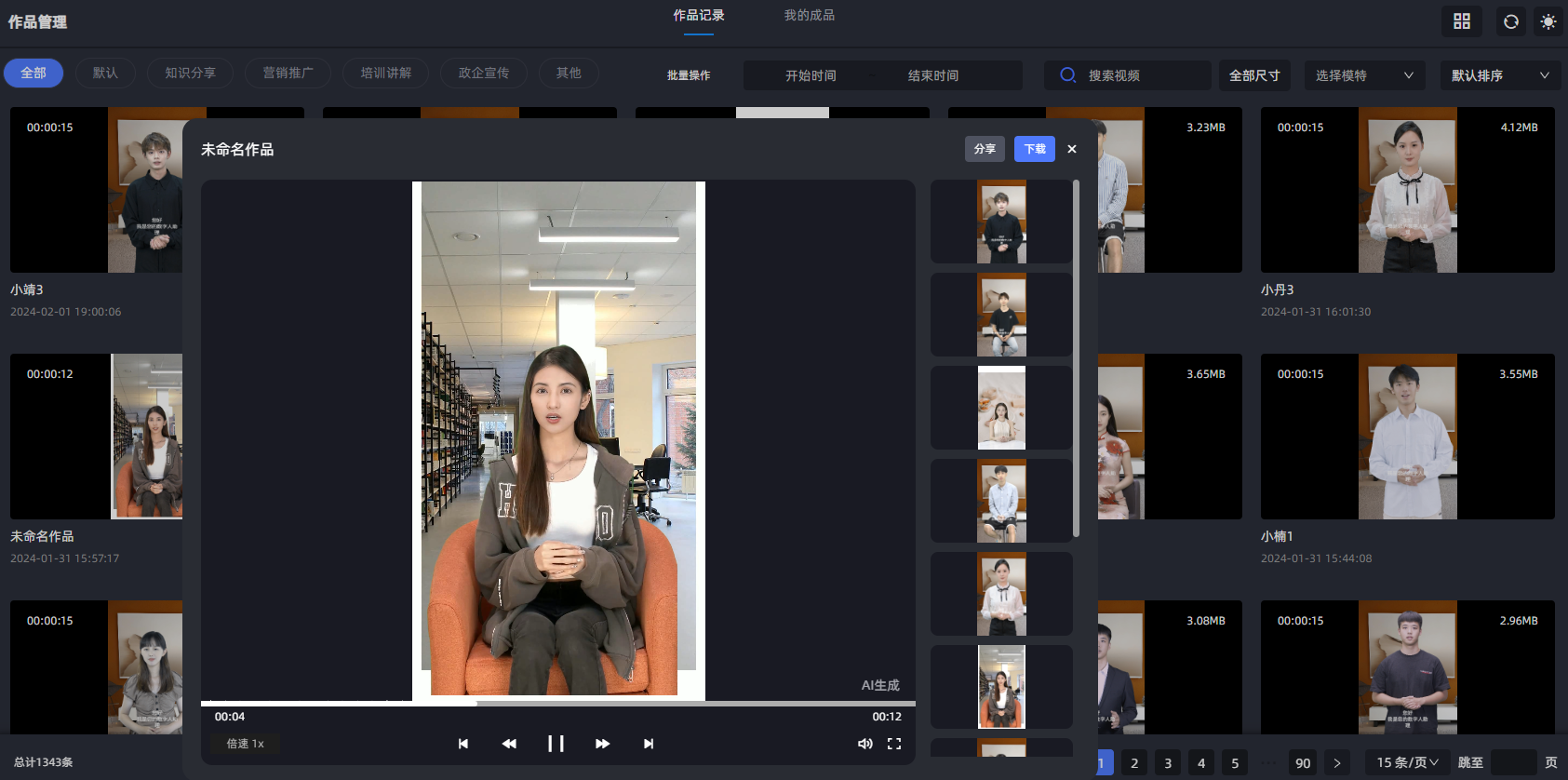Go to page 5
This screenshot has height=780, width=1568.
[1235, 763]
